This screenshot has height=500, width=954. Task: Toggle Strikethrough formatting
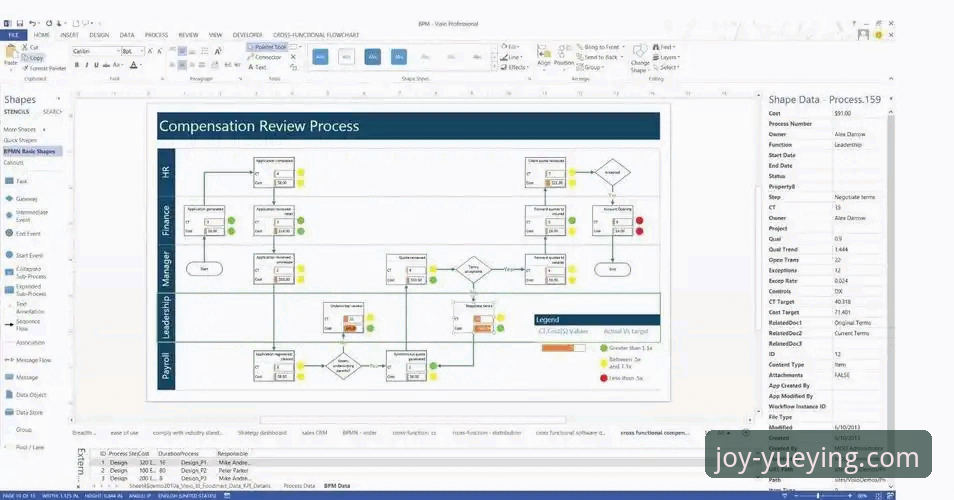pyautogui.click(x=106, y=65)
